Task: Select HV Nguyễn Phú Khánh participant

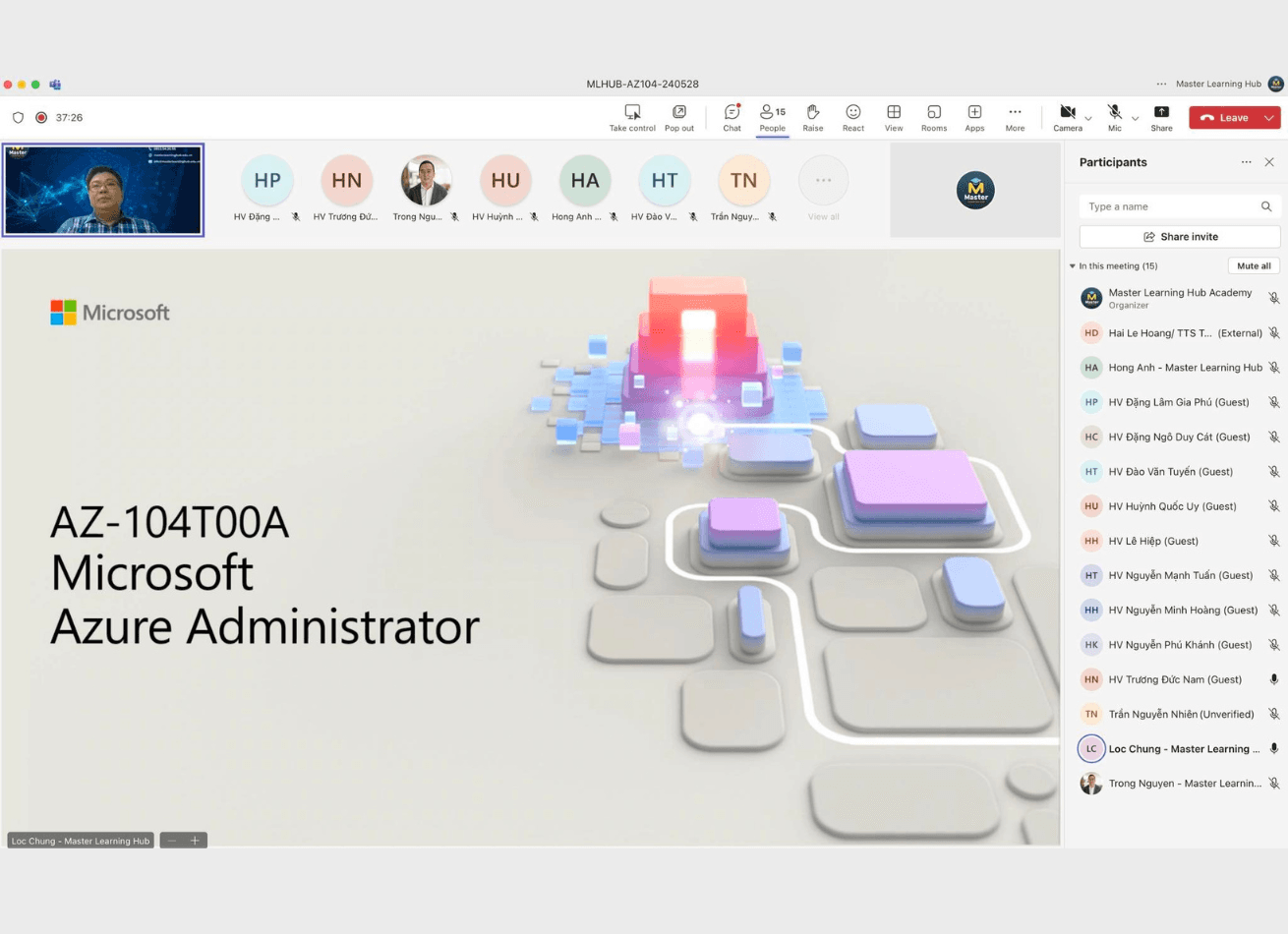Action: (1180, 645)
